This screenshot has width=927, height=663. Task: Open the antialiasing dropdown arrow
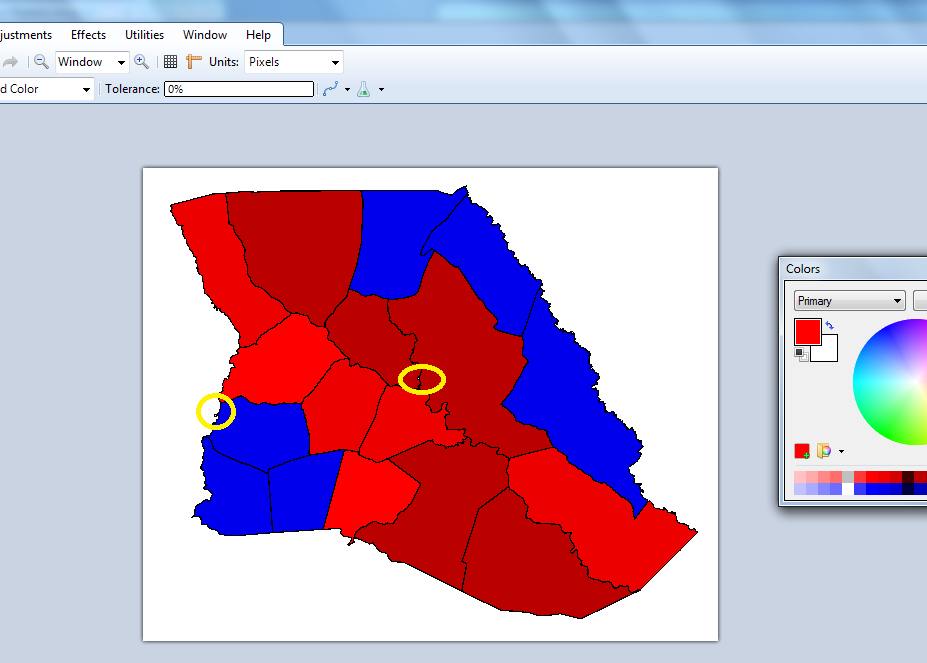tap(347, 90)
